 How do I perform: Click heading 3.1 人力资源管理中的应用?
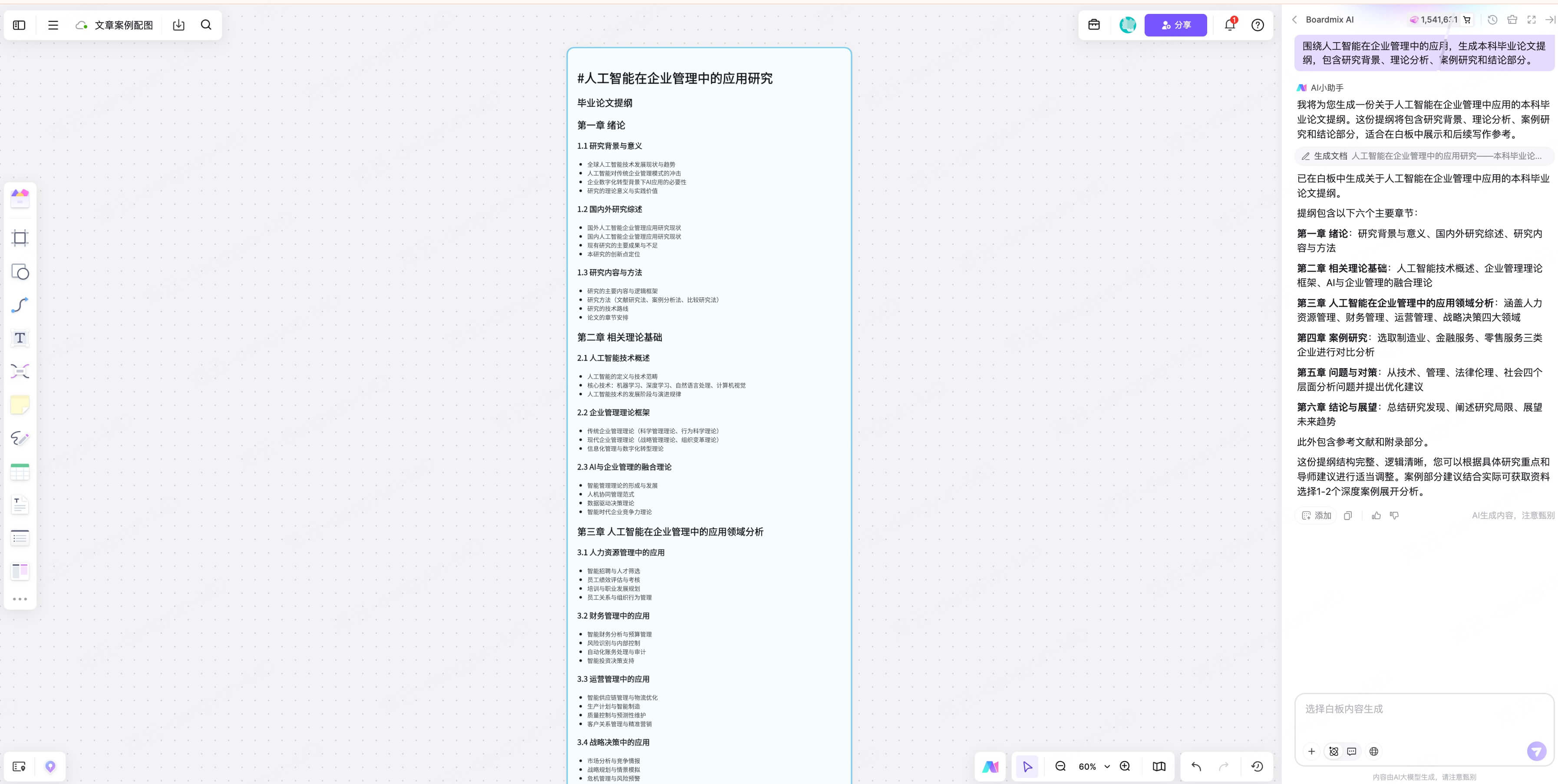click(621, 553)
